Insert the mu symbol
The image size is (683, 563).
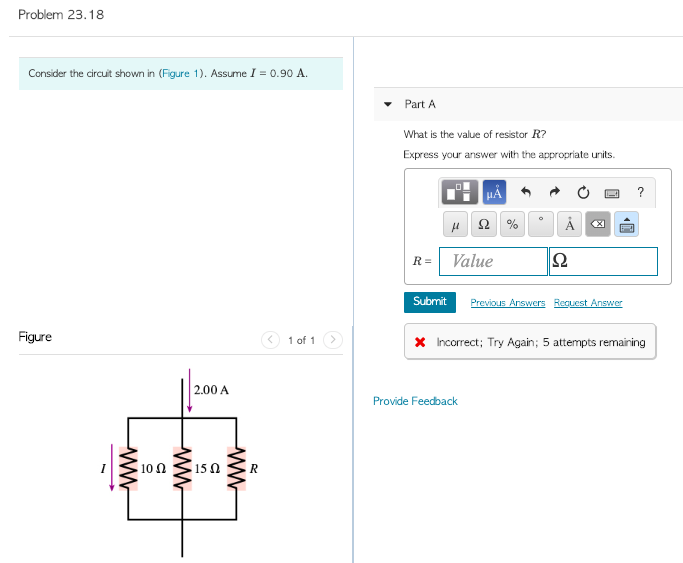[455, 224]
